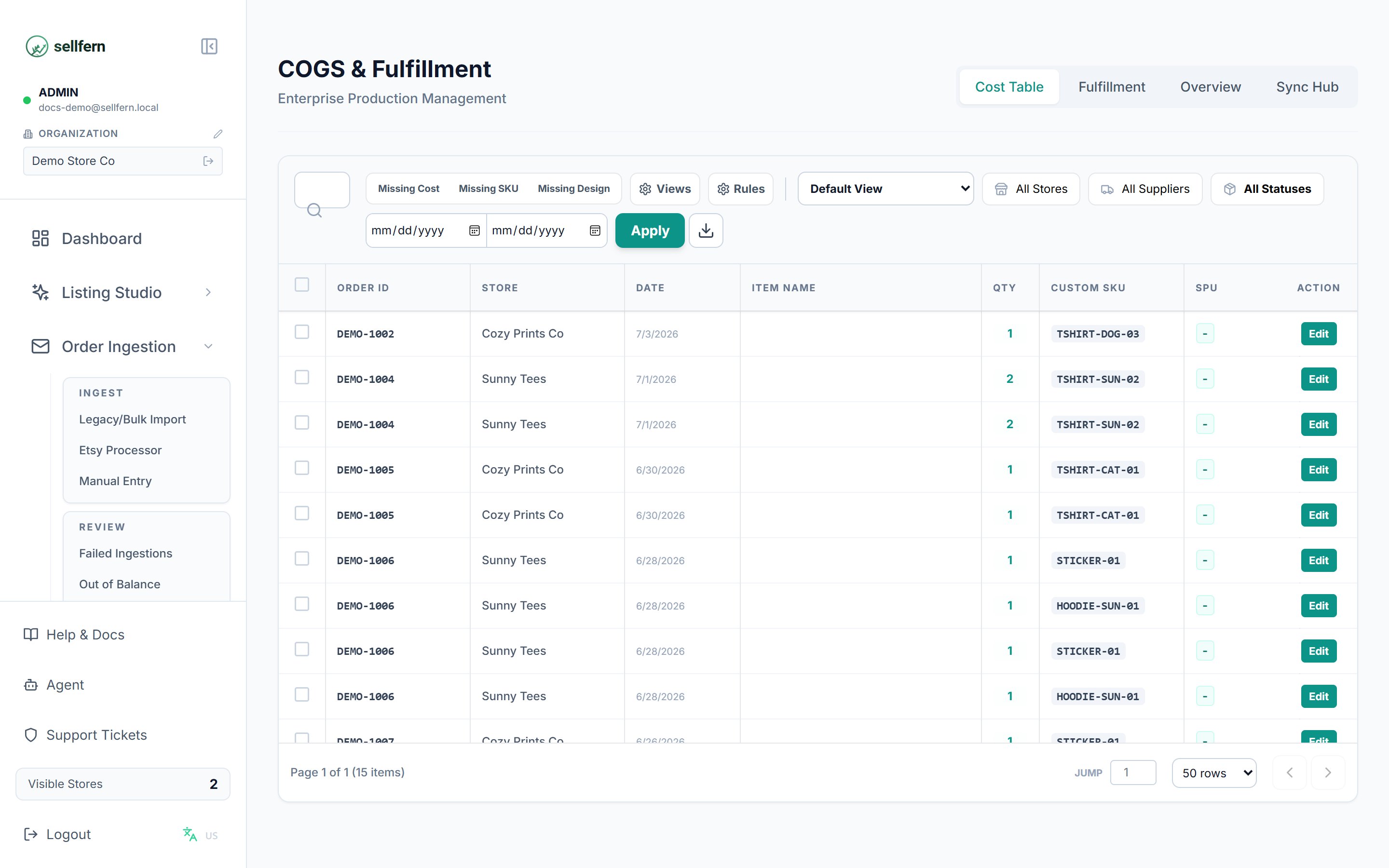Open Manual Entry menu item

coord(115,481)
